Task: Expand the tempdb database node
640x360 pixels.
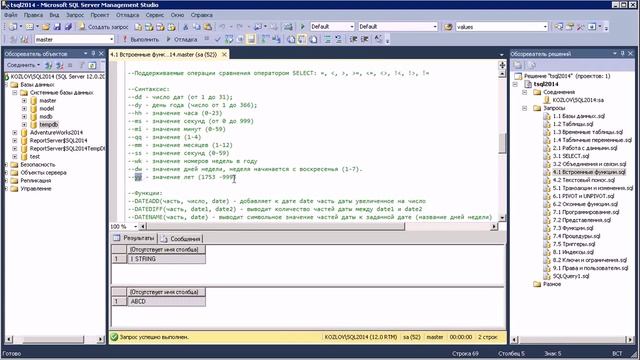Action: (x=24, y=124)
